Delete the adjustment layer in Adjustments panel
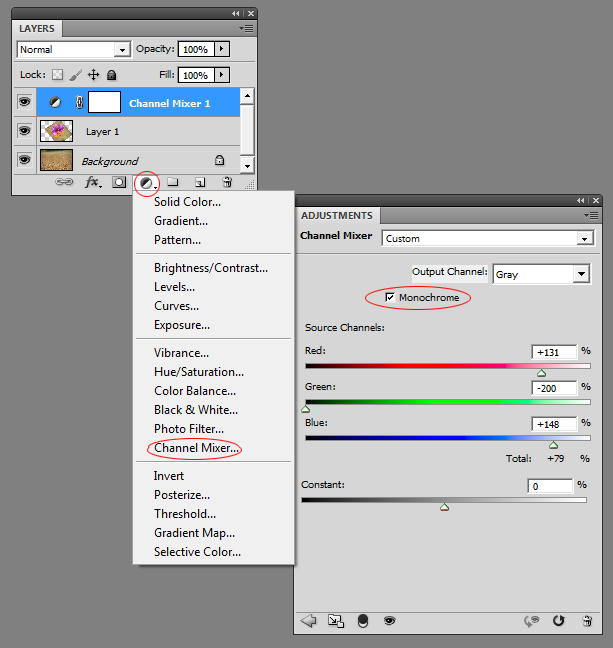 pos(585,621)
